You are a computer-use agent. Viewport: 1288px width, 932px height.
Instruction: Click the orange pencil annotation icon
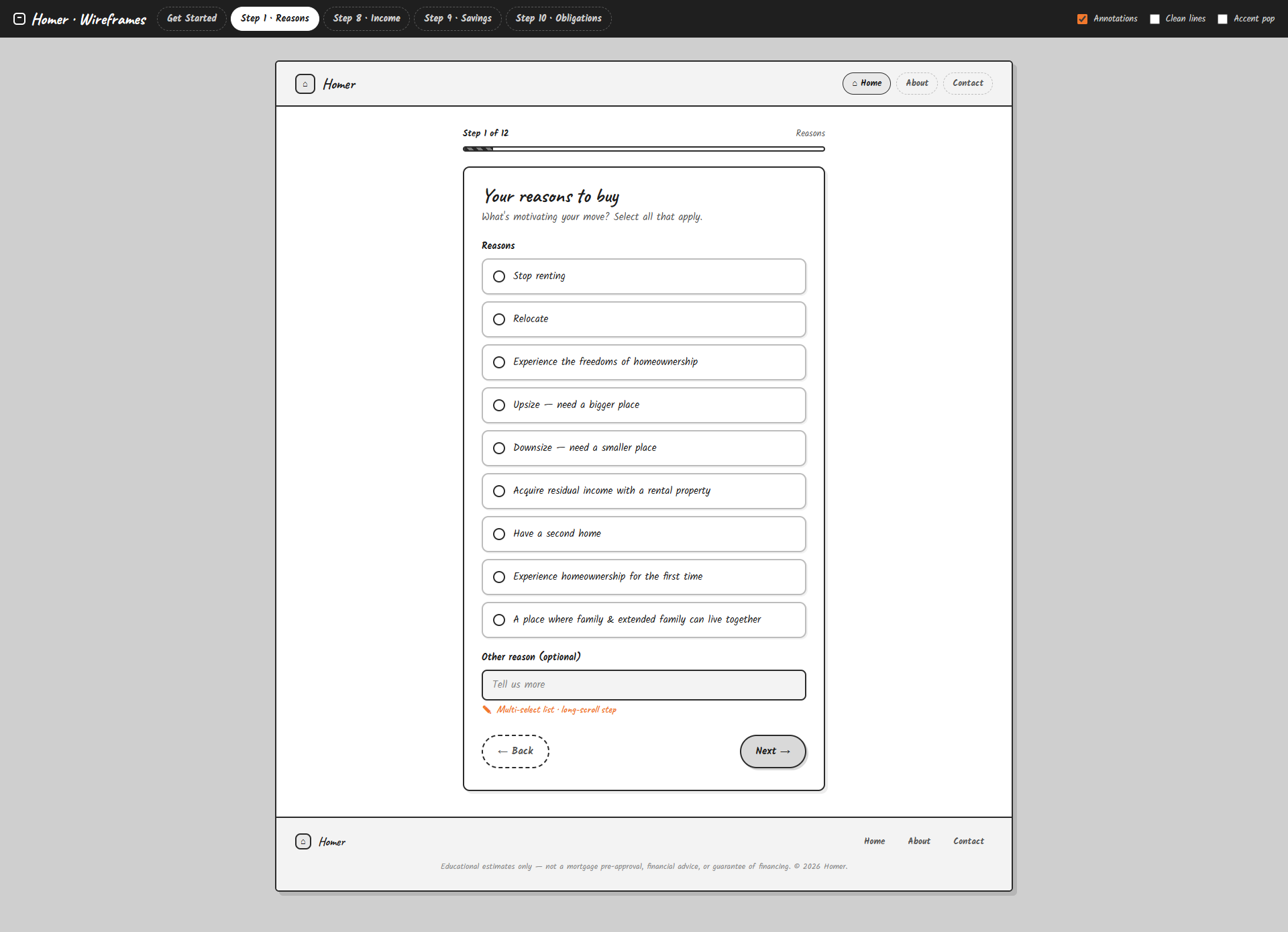pyautogui.click(x=487, y=710)
